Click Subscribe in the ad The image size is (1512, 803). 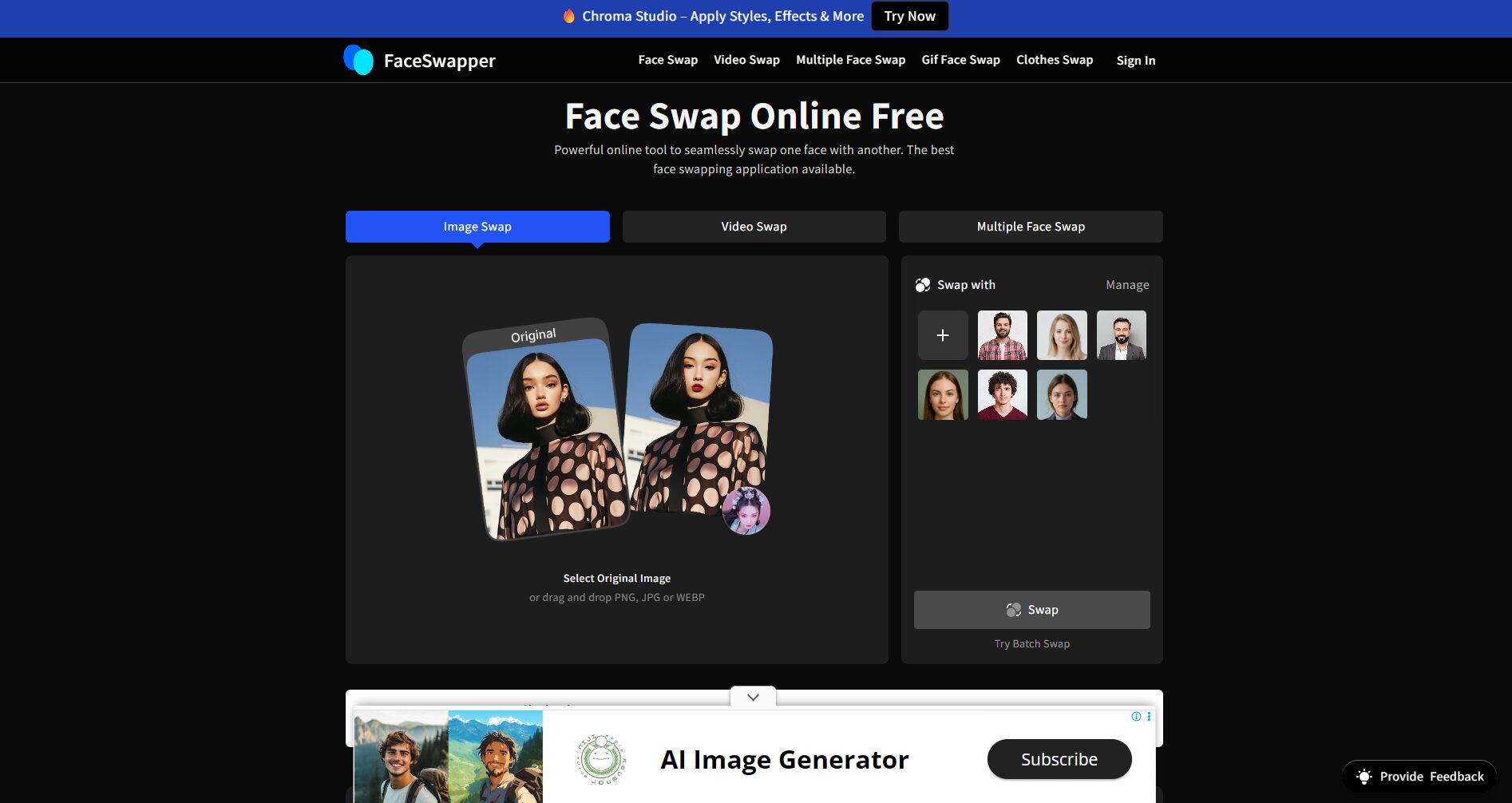[1059, 759]
